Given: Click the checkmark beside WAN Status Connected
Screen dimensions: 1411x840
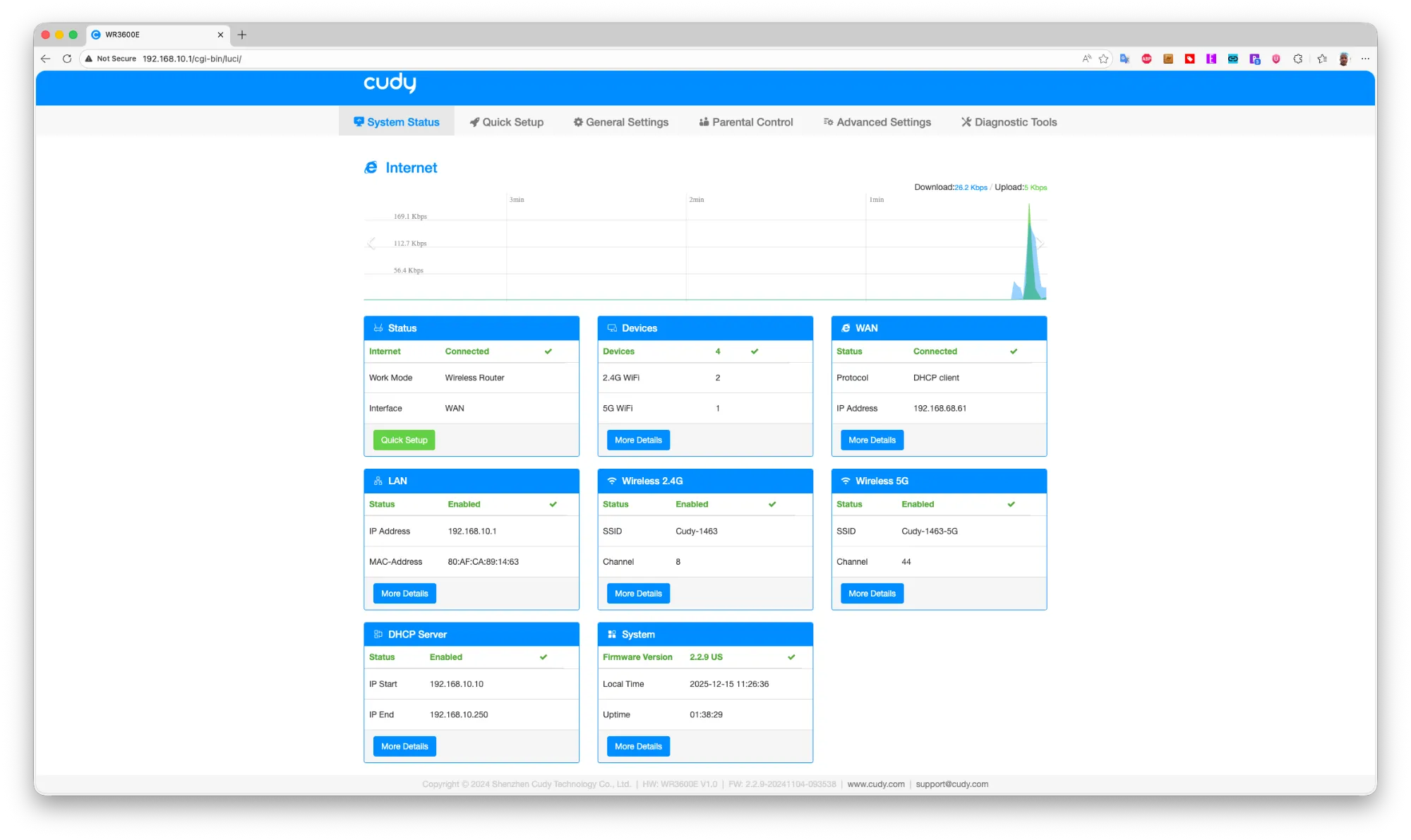Looking at the screenshot, I should coord(1014,352).
